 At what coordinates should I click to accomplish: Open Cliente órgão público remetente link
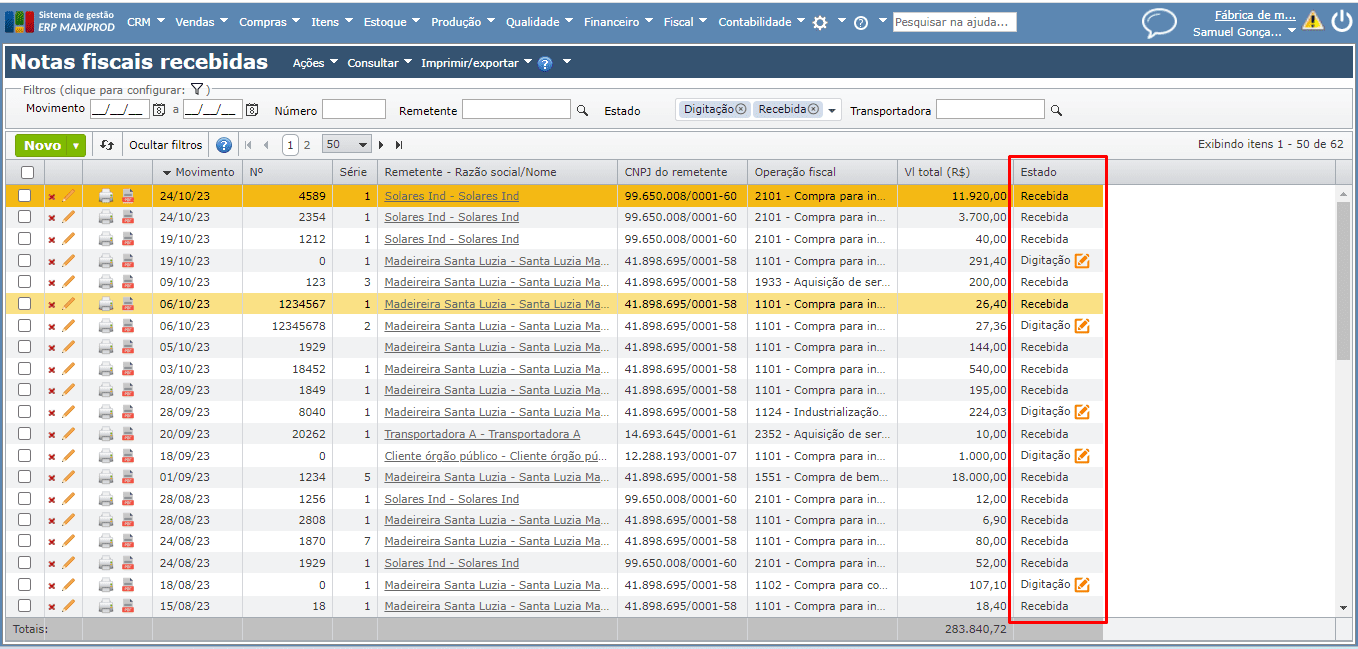coord(496,455)
